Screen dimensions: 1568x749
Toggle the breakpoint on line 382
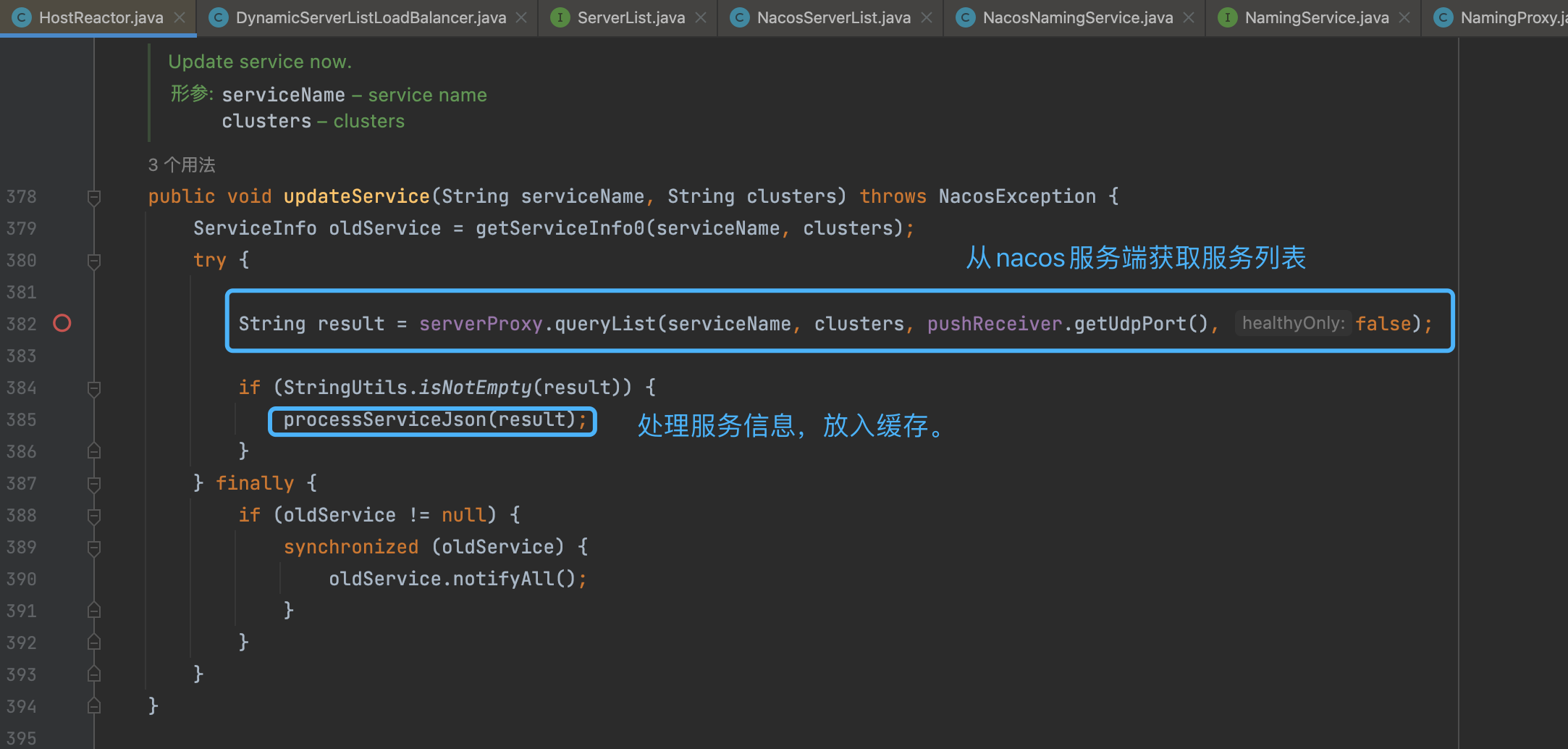point(62,323)
